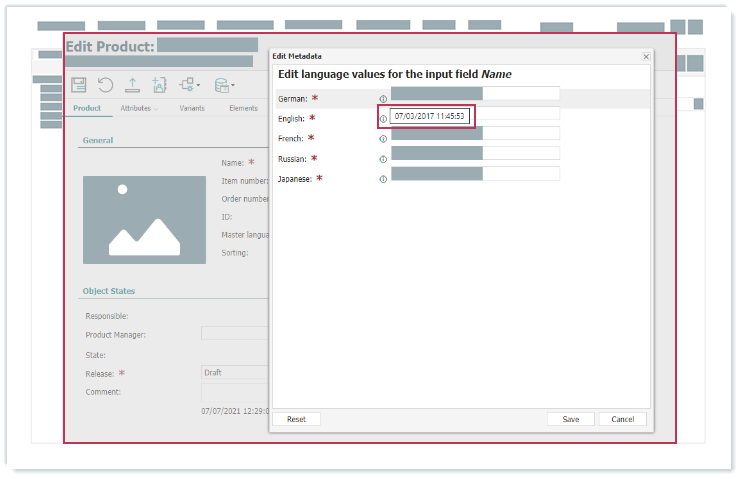Switch to the Product tab
The height and width of the screenshot is (479, 741).
[x=87, y=108]
